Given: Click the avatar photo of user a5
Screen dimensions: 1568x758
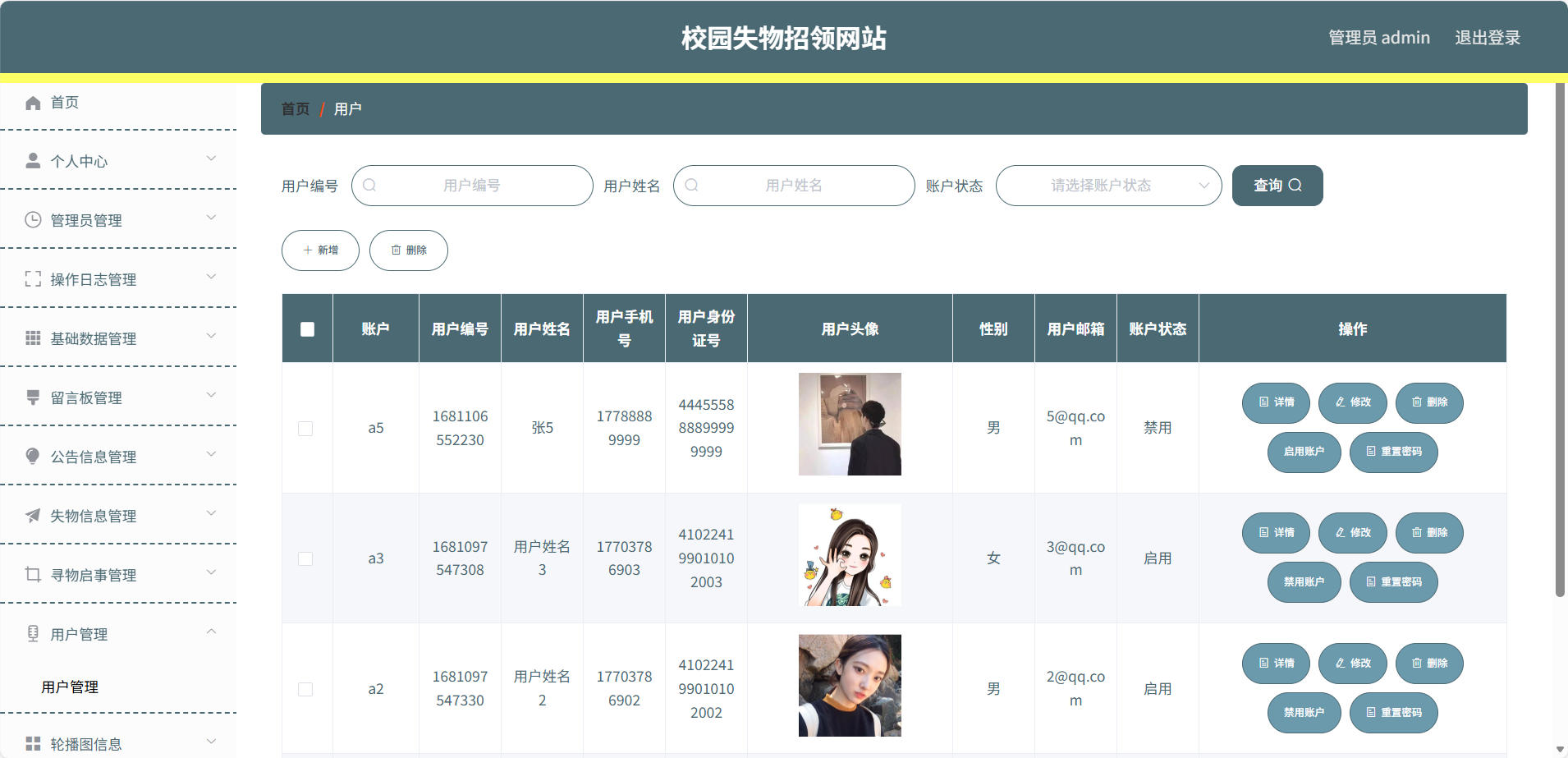Looking at the screenshot, I should pos(850,425).
